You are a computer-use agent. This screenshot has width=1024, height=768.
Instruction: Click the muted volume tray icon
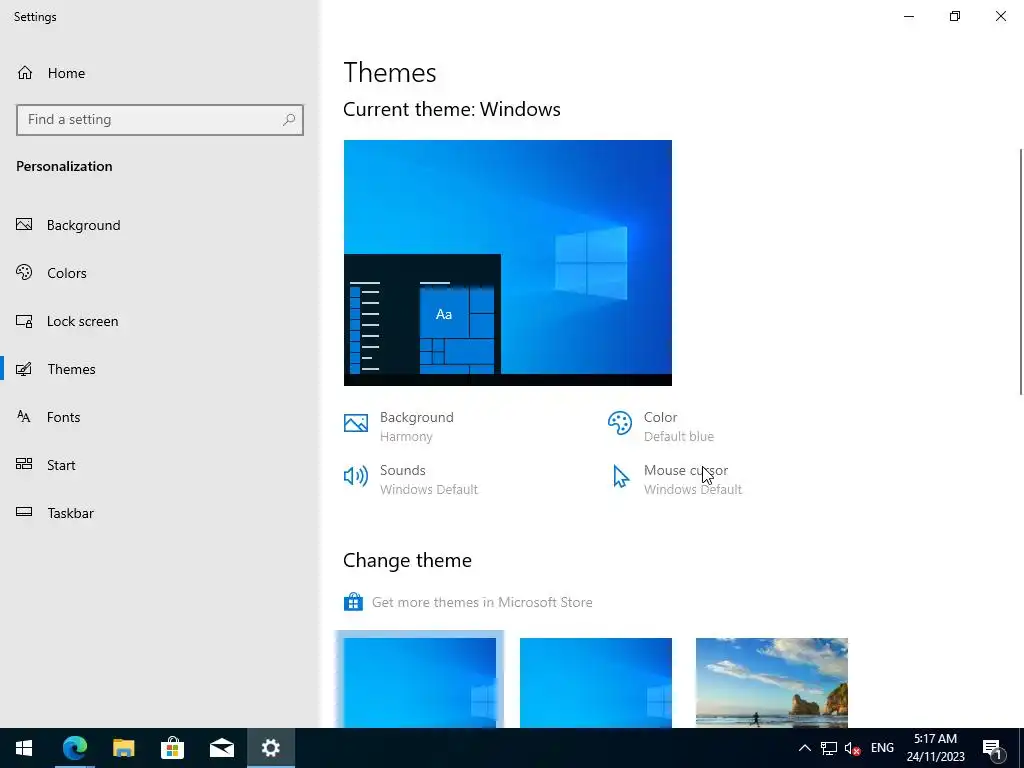[852, 748]
